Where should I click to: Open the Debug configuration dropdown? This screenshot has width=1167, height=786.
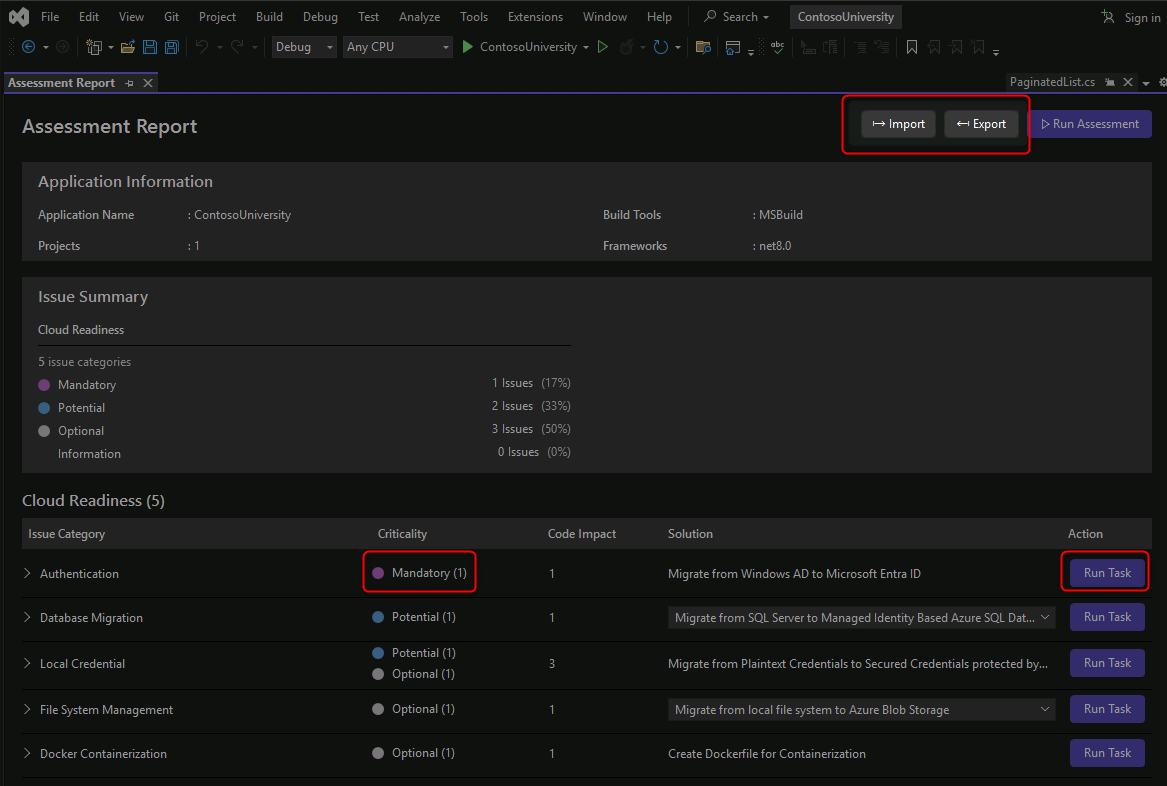click(304, 47)
